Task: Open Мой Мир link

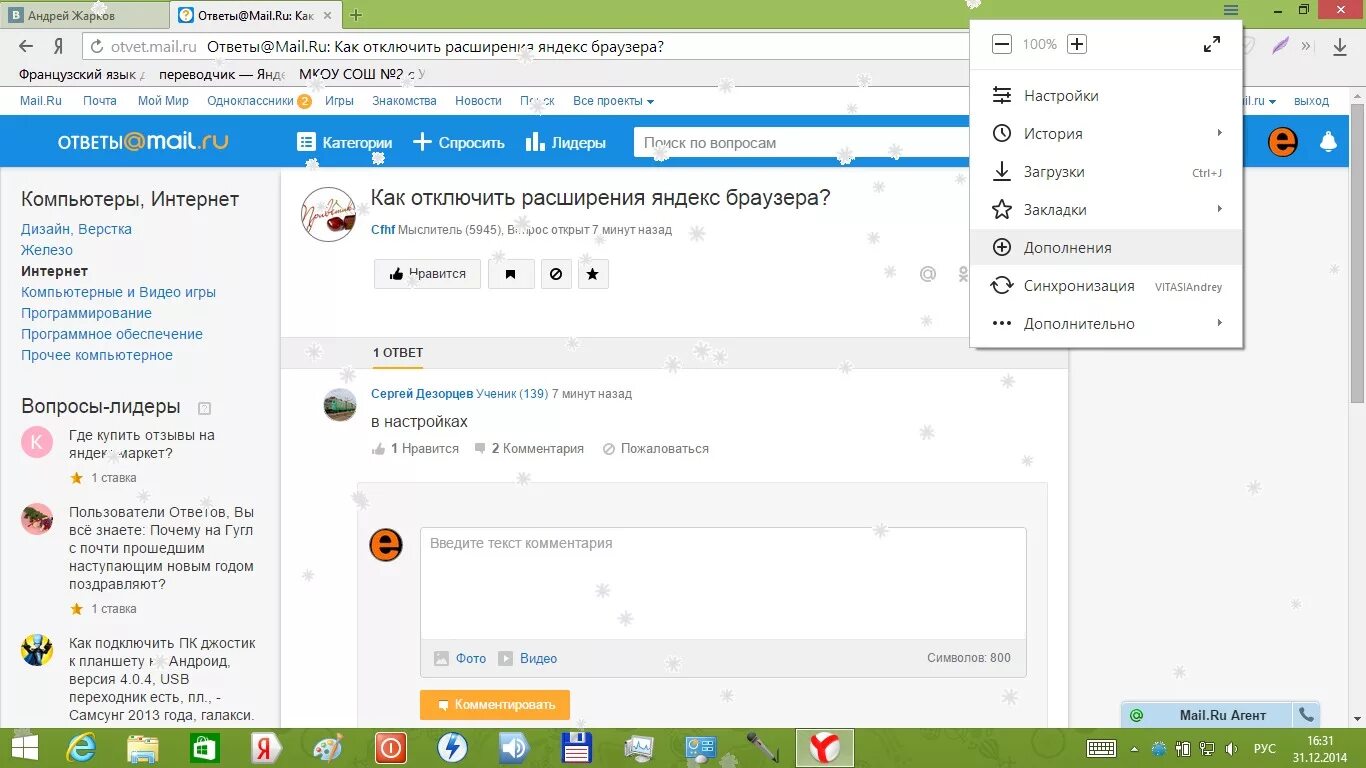Action: tap(163, 101)
